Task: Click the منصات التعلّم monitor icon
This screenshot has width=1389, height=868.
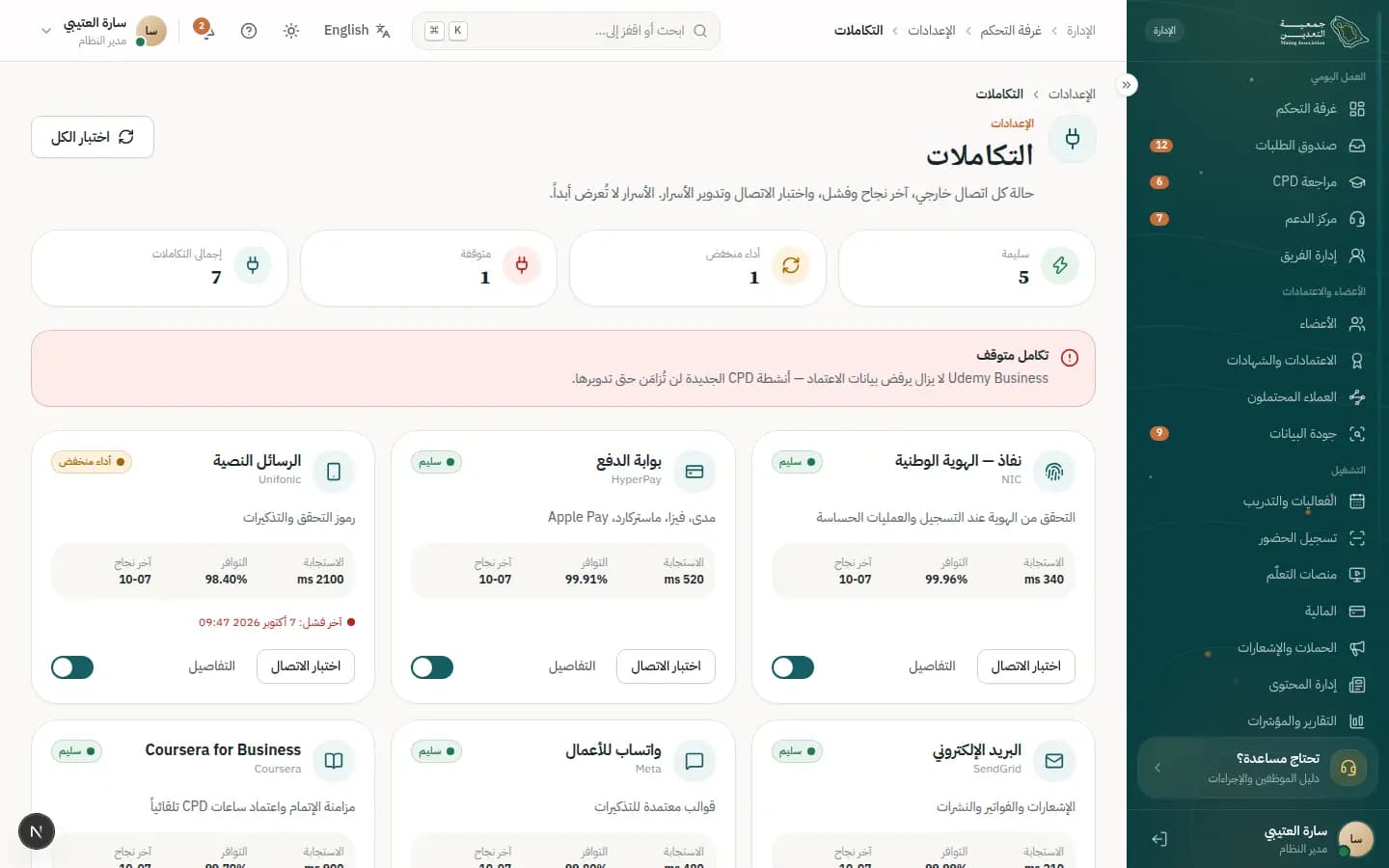Action: [x=1357, y=575]
